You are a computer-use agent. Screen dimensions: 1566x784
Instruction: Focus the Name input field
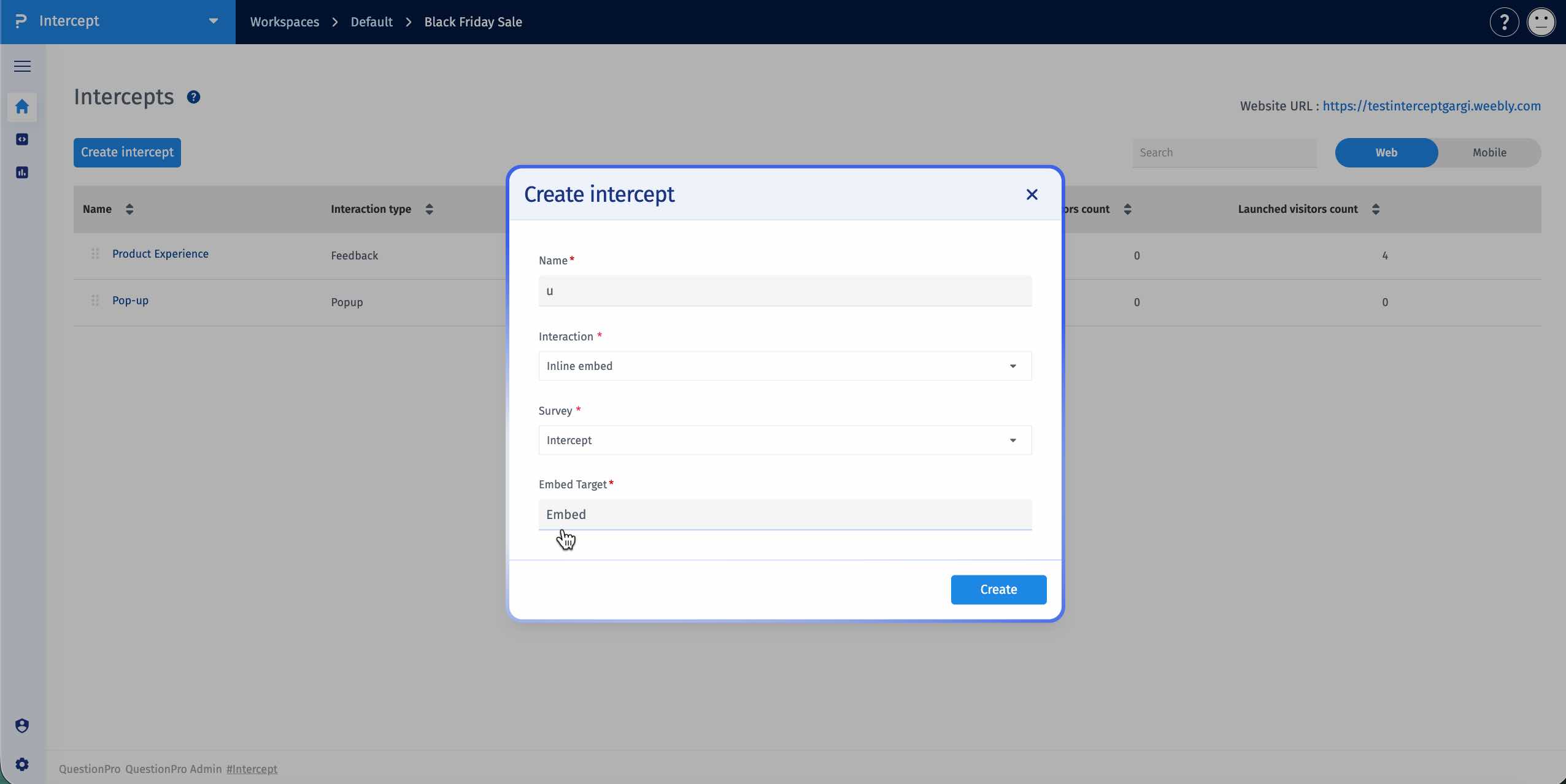785,291
